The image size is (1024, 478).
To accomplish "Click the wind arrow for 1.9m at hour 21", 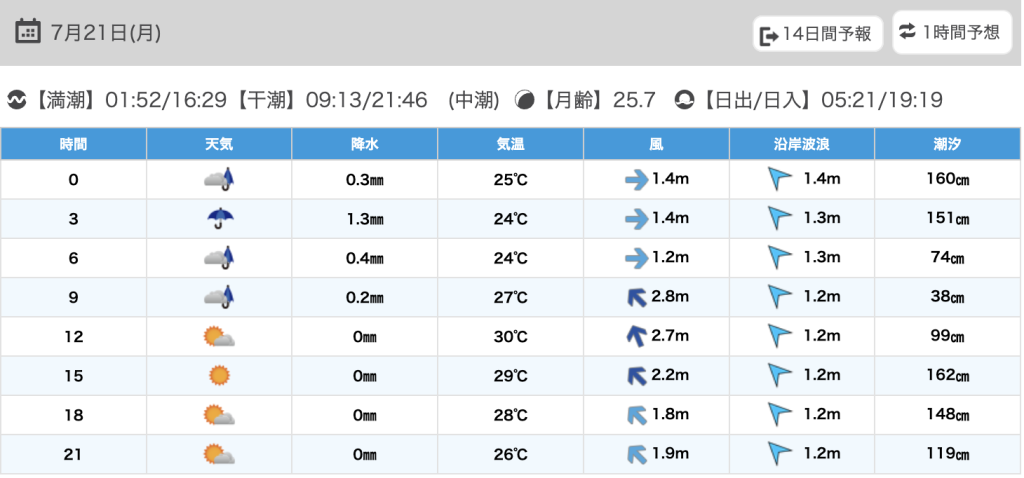I will 635,454.
